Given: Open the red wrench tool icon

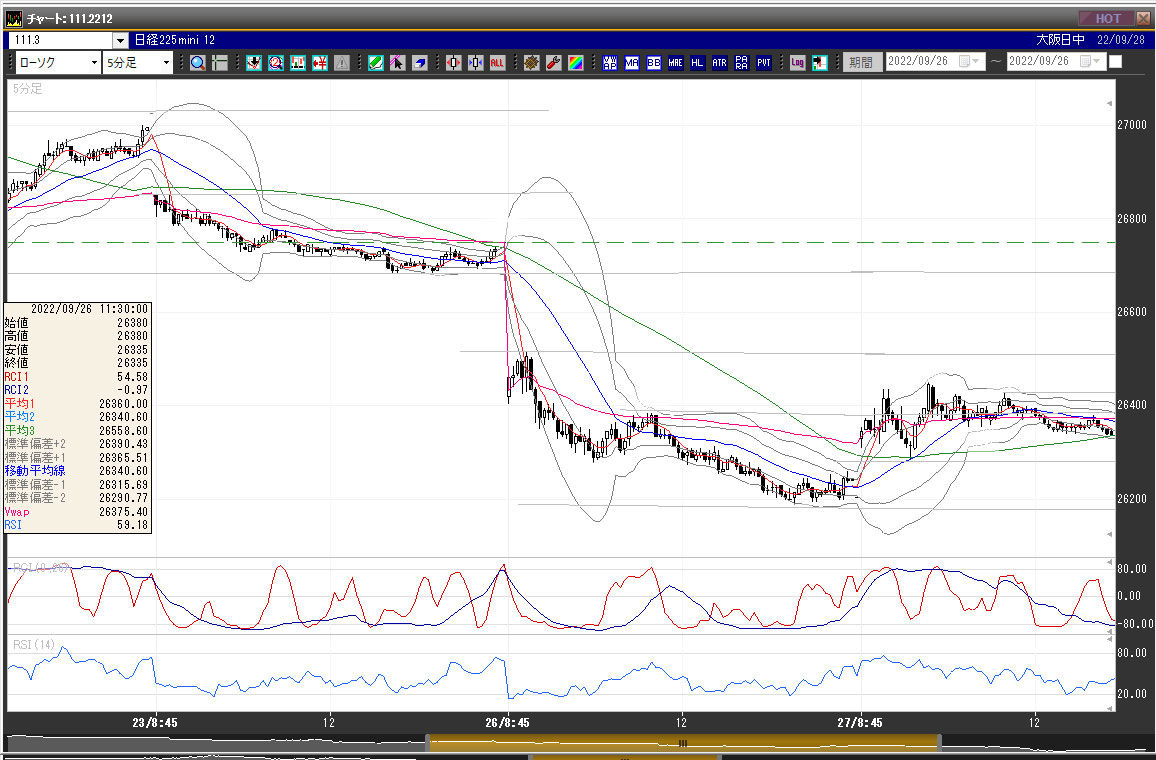Looking at the screenshot, I should pyautogui.click(x=554, y=63).
